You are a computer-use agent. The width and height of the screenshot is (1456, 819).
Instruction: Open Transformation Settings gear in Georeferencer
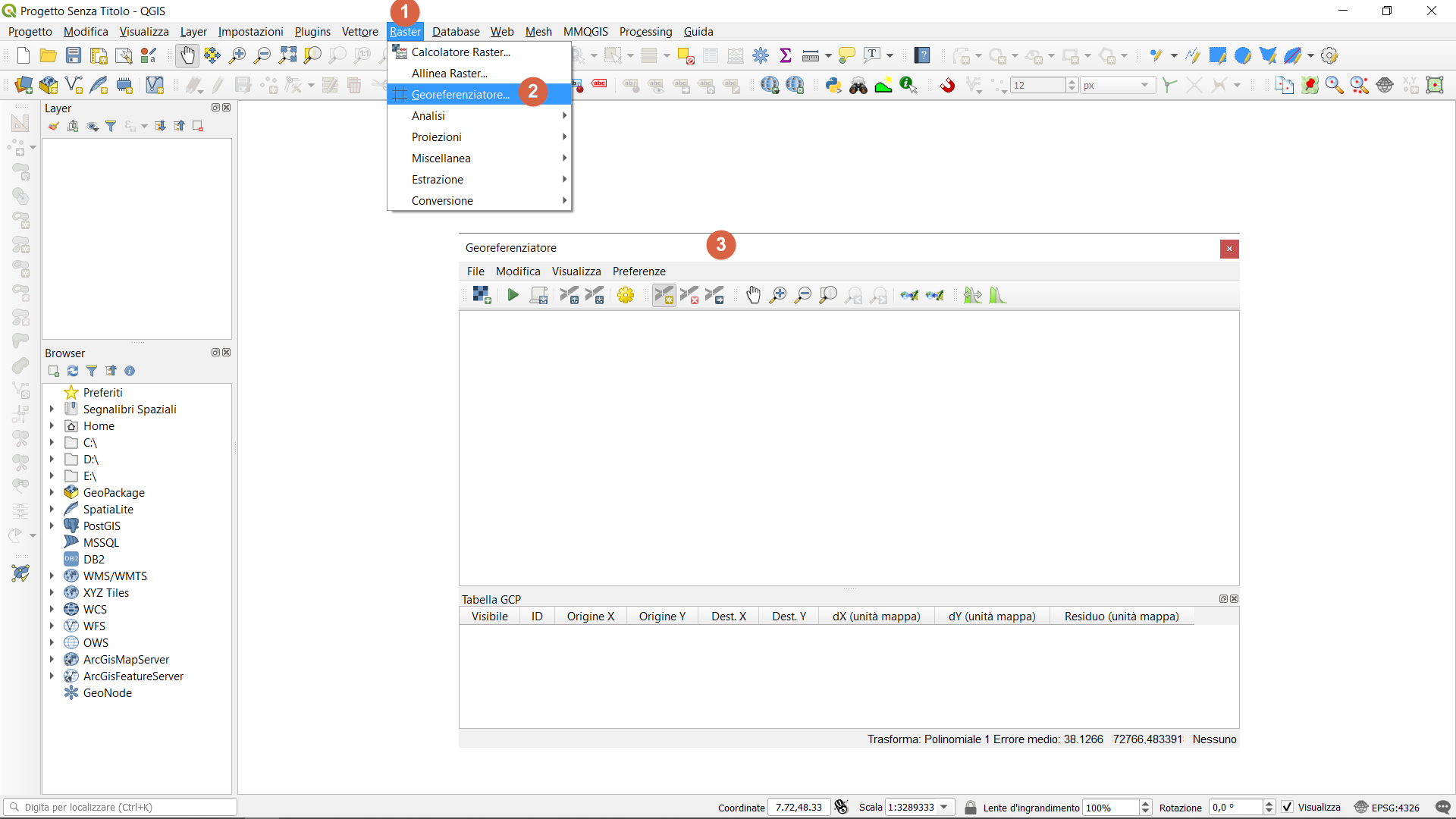[x=626, y=296]
